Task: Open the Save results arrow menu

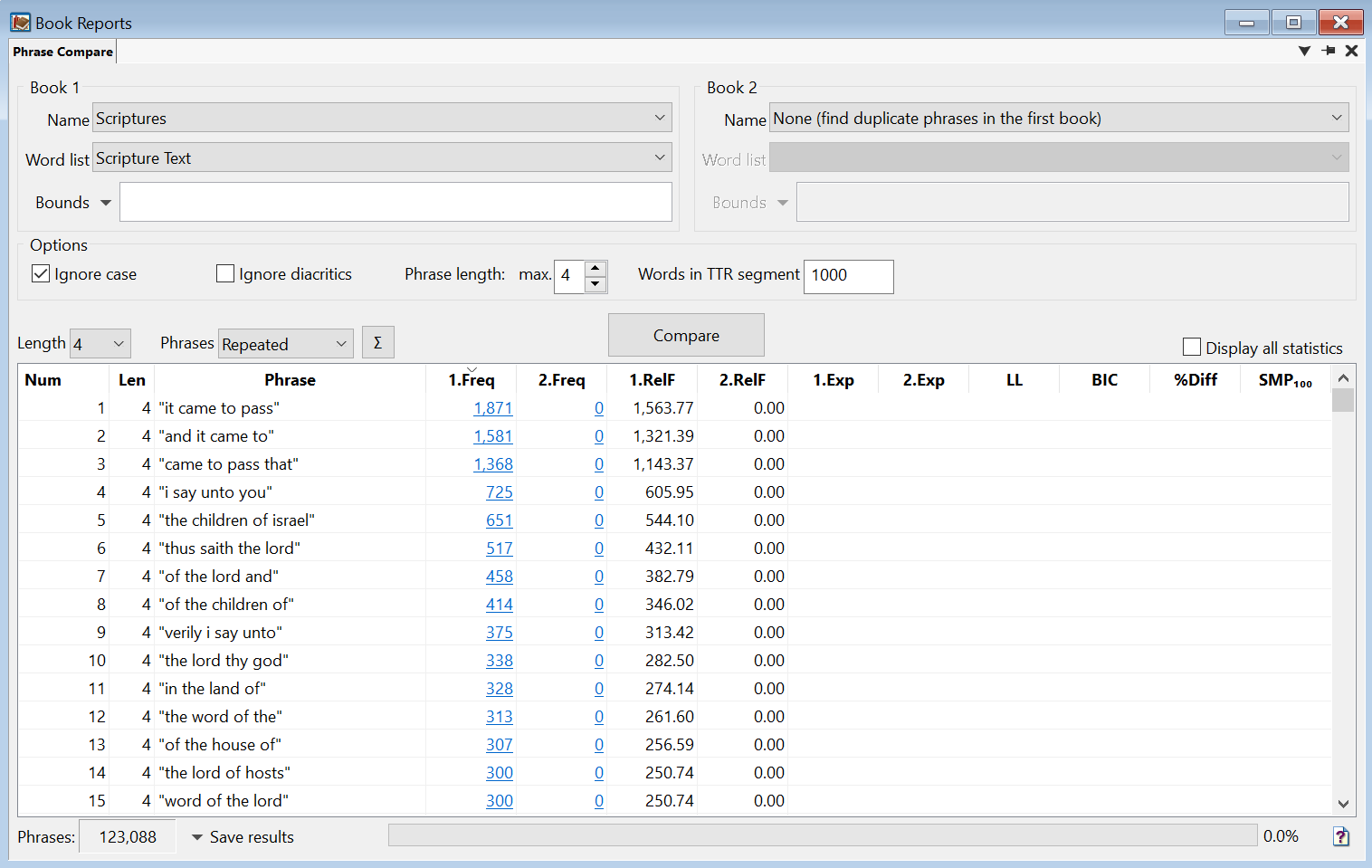Action: click(197, 837)
